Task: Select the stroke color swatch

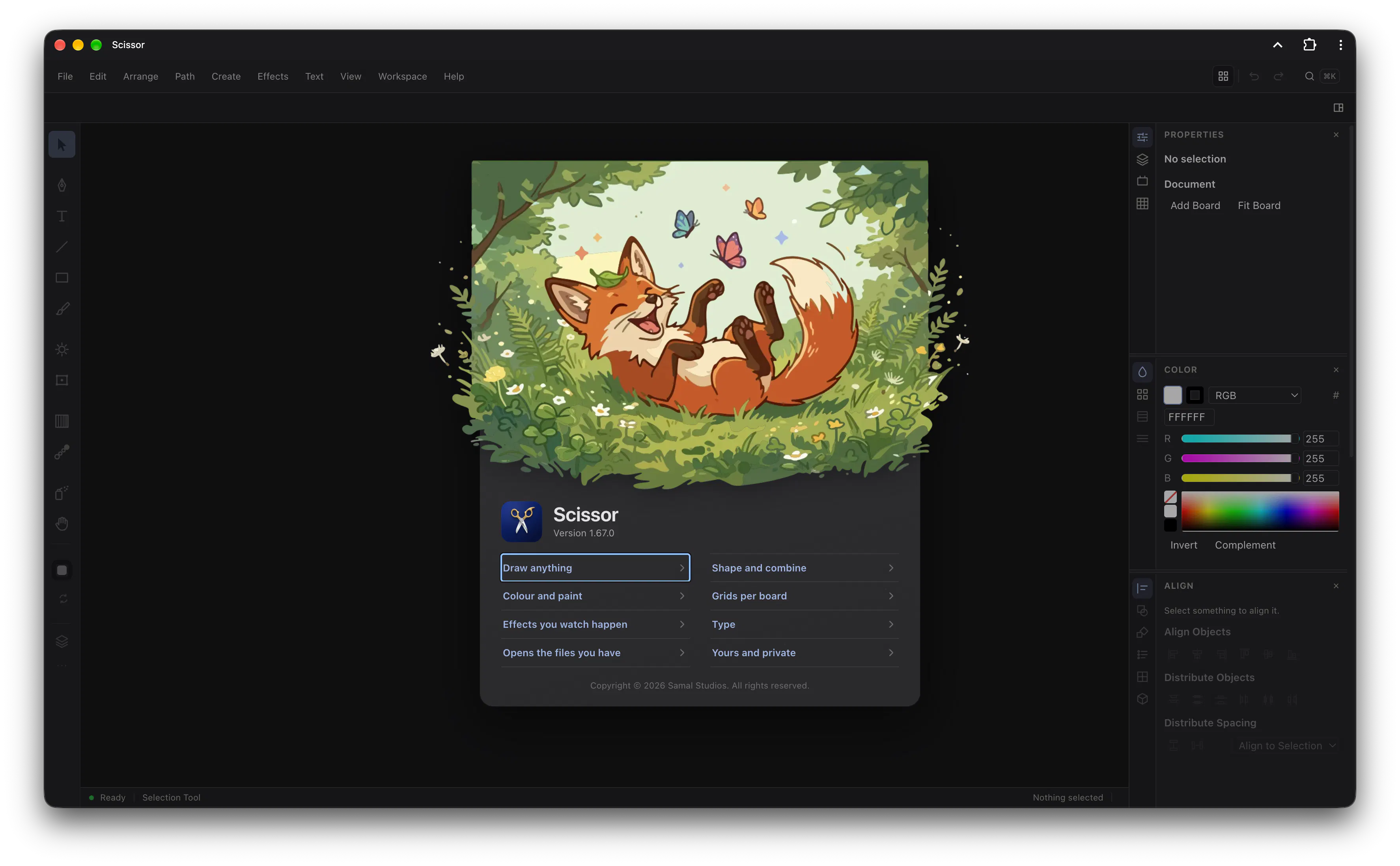Action: click(x=1195, y=395)
